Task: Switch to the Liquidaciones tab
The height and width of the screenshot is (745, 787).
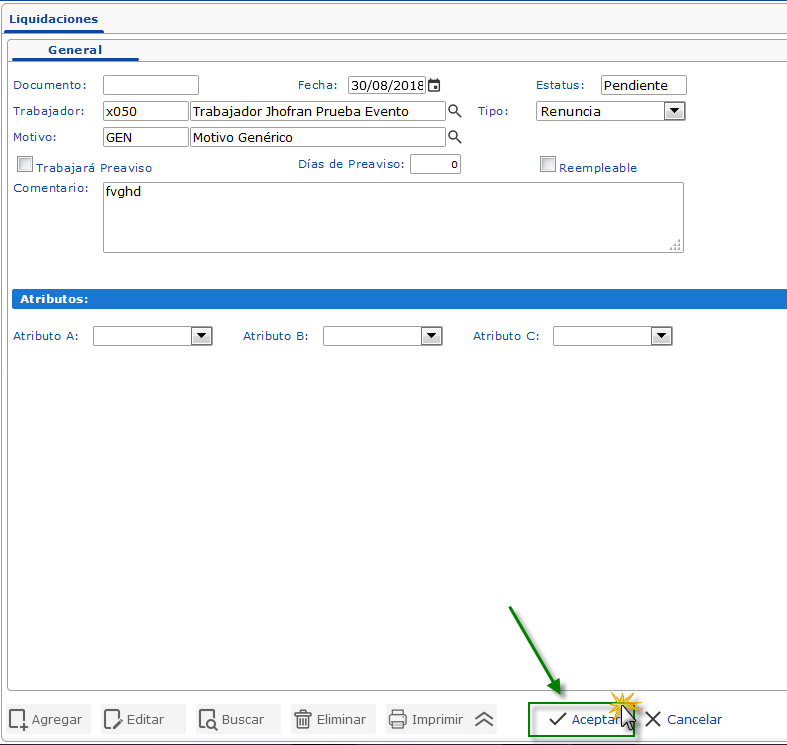Action: [x=51, y=18]
